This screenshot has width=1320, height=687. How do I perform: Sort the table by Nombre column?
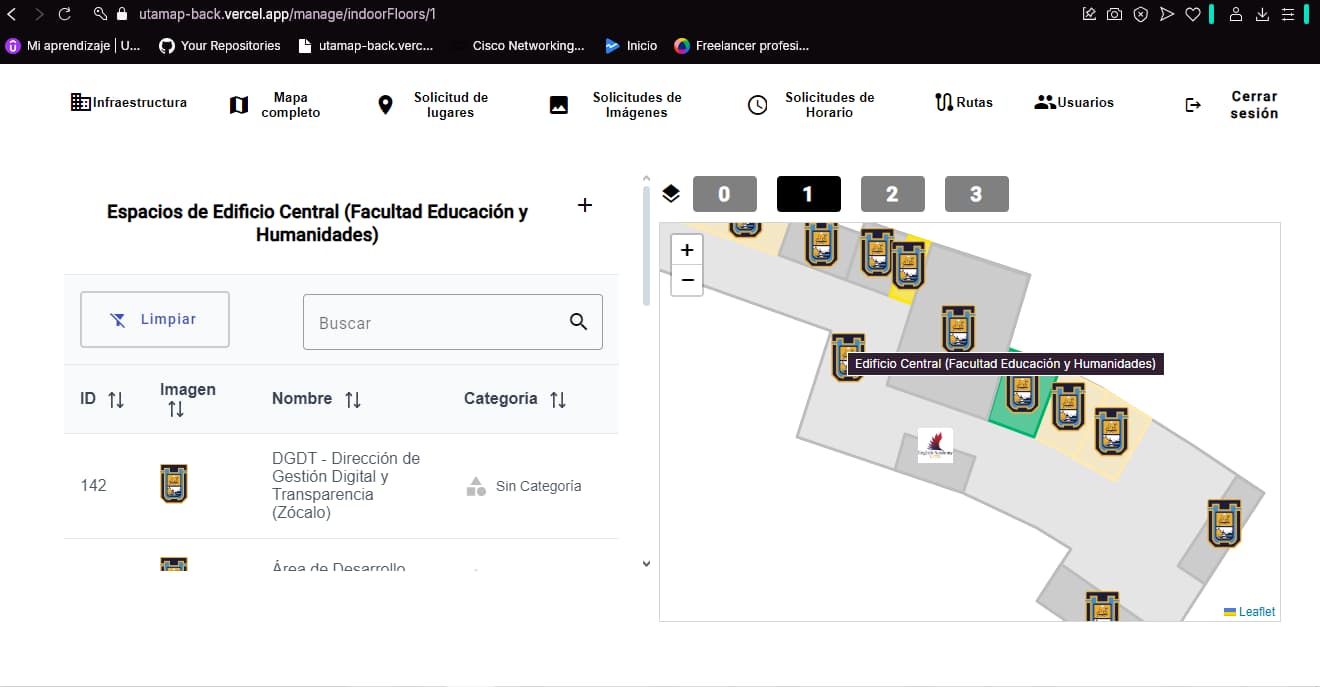point(352,399)
